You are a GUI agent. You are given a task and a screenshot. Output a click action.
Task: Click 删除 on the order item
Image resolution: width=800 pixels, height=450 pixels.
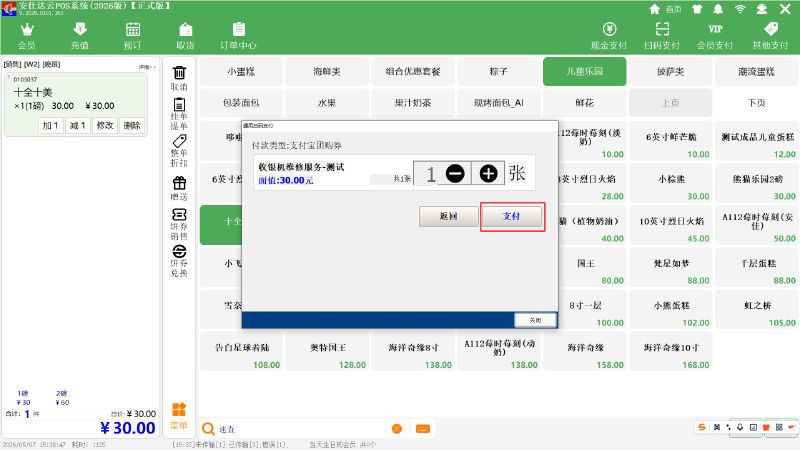click(x=132, y=126)
